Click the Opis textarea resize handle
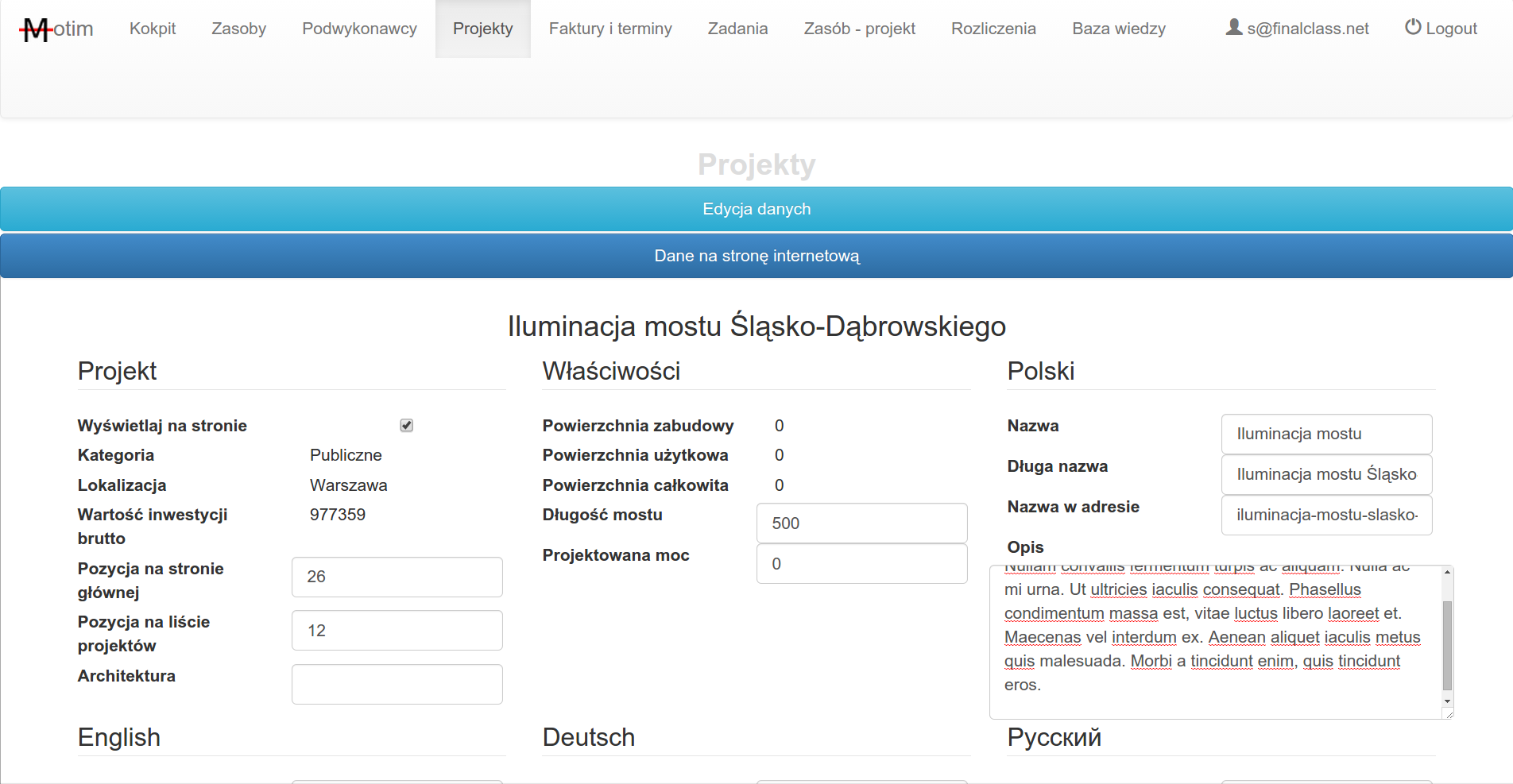The height and width of the screenshot is (784, 1513). point(1449,715)
